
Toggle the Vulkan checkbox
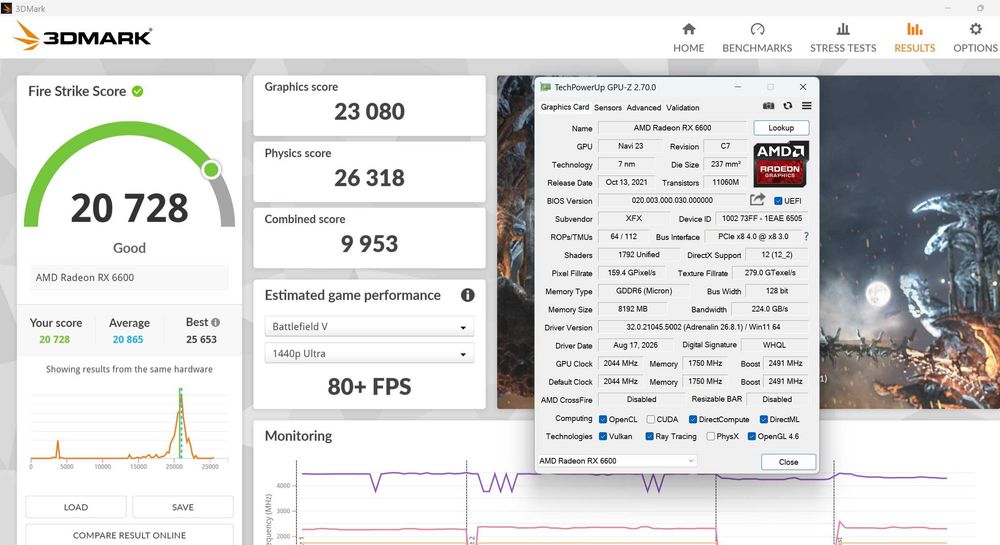click(x=603, y=437)
